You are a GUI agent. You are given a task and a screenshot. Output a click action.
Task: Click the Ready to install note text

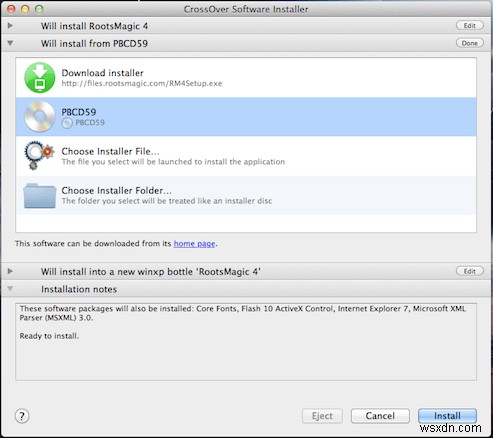(x=49, y=336)
